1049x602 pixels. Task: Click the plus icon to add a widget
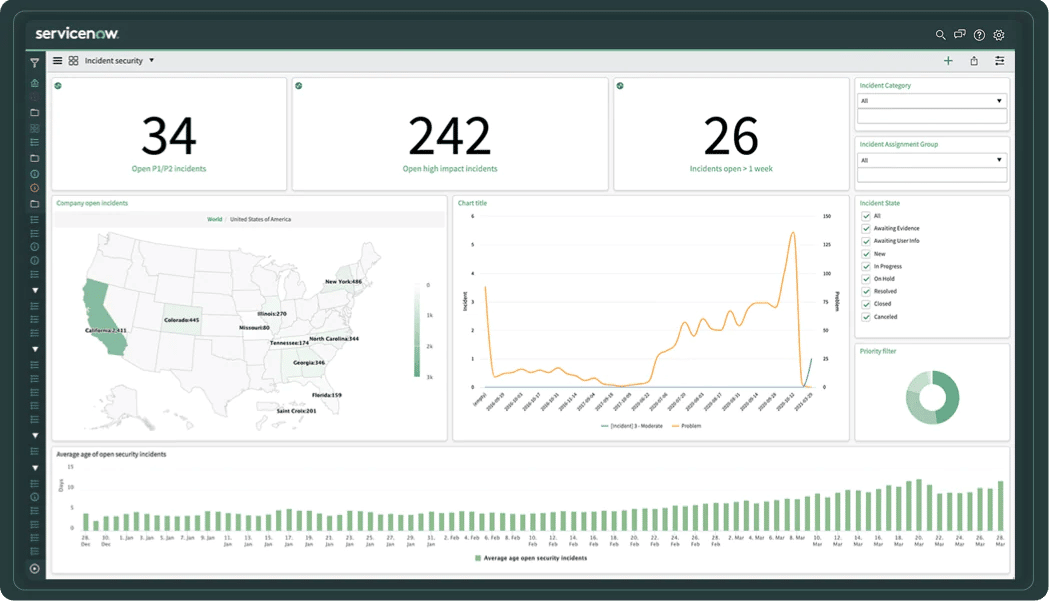point(948,60)
